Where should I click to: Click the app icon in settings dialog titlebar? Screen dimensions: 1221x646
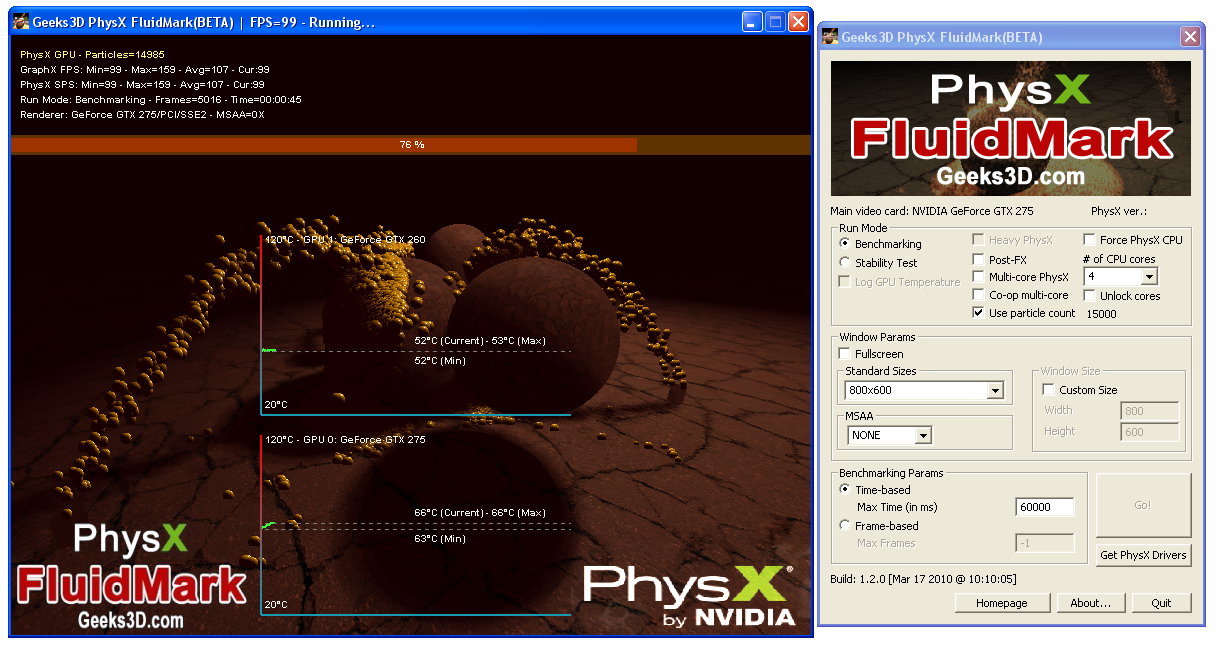pos(830,37)
